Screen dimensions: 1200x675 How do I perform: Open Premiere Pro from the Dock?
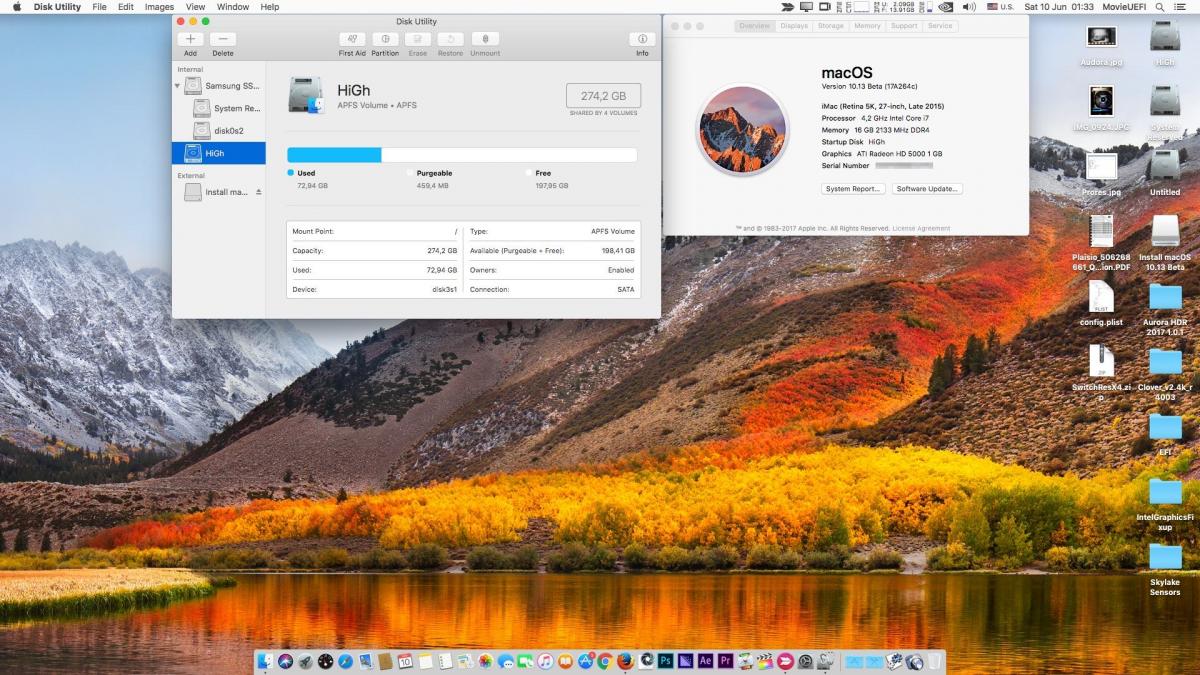(x=725, y=661)
